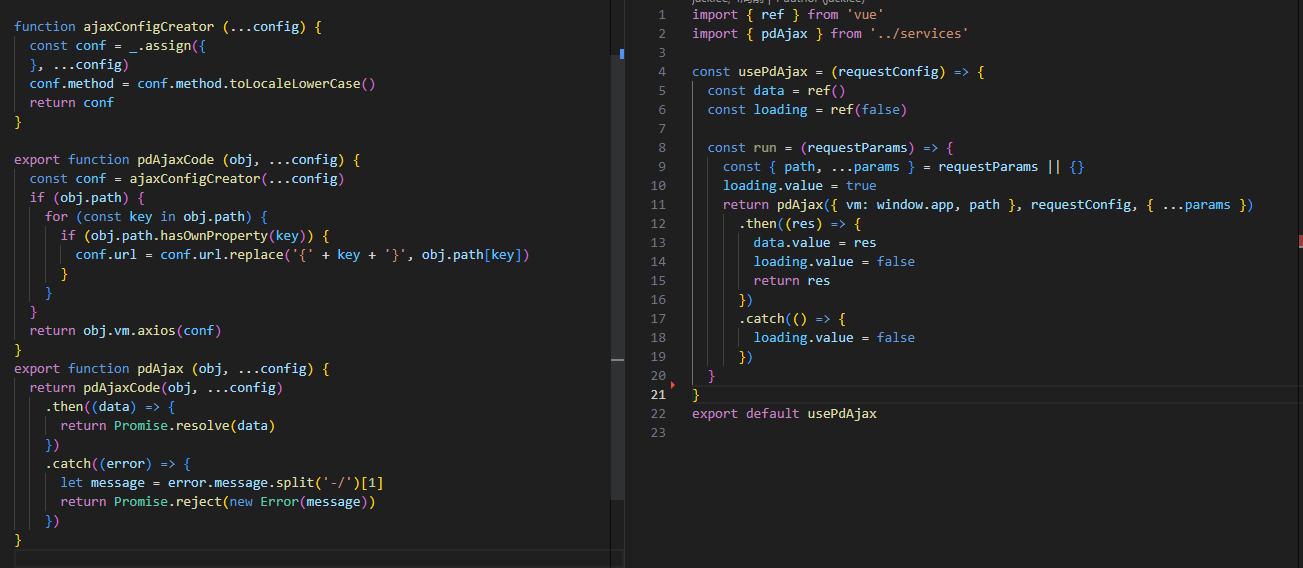Image resolution: width=1303 pixels, height=568 pixels.
Task: Click line number 23 in the right editor gutter
Action: (x=658, y=433)
